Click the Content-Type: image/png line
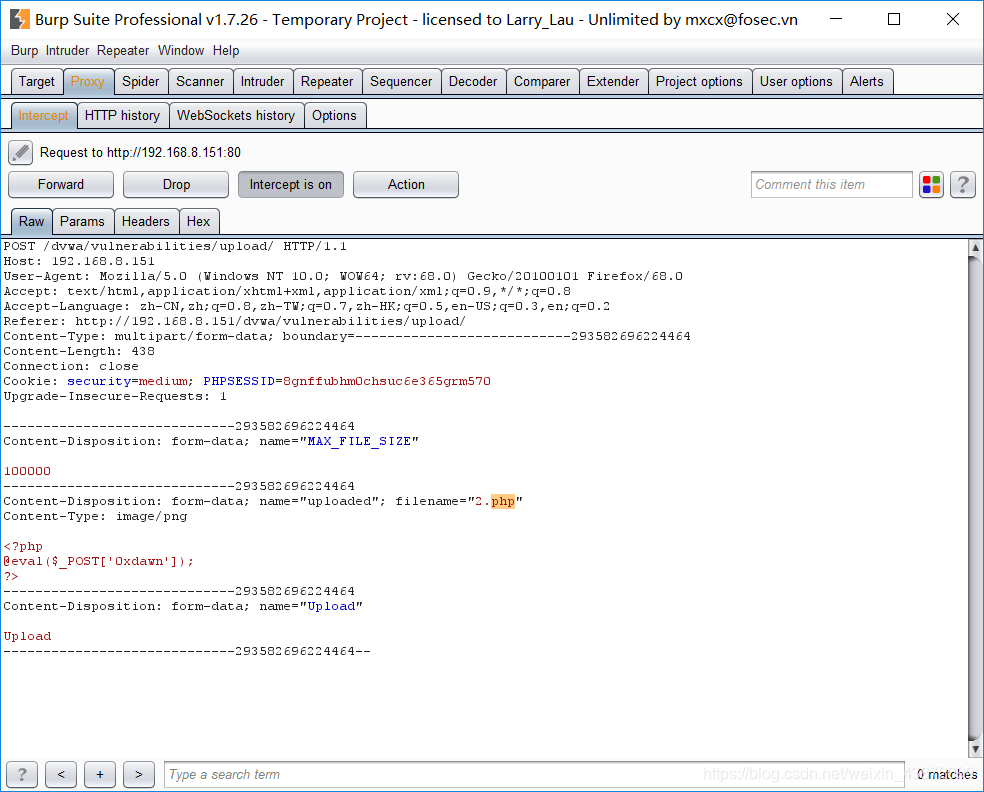Viewport: 984px width, 792px height. coord(95,516)
